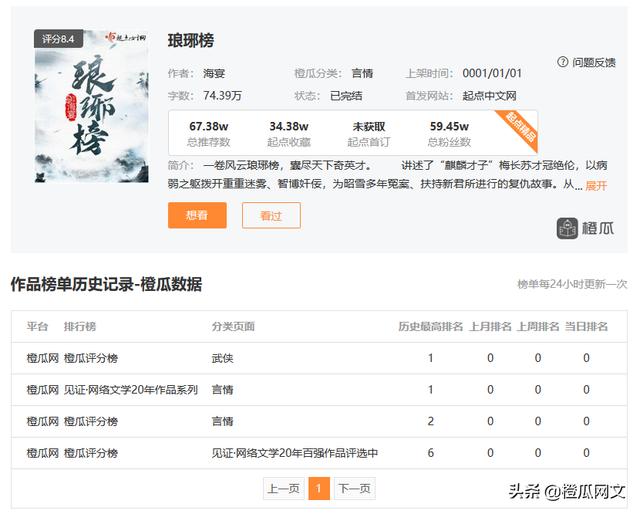Click the 评分8.4 rating badge
The height and width of the screenshot is (514, 640).
click(x=58, y=39)
